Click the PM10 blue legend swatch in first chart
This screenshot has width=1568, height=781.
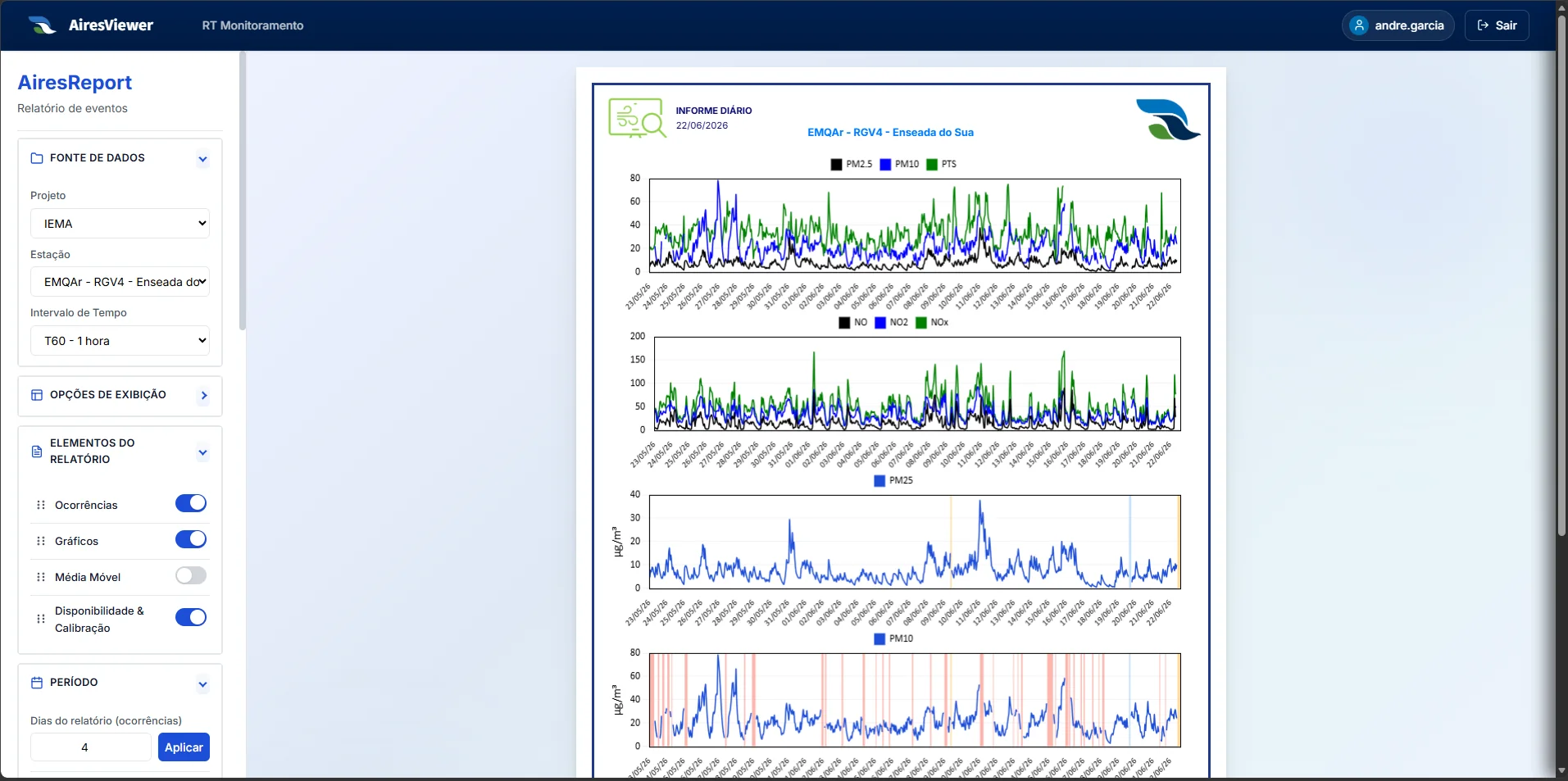click(885, 165)
